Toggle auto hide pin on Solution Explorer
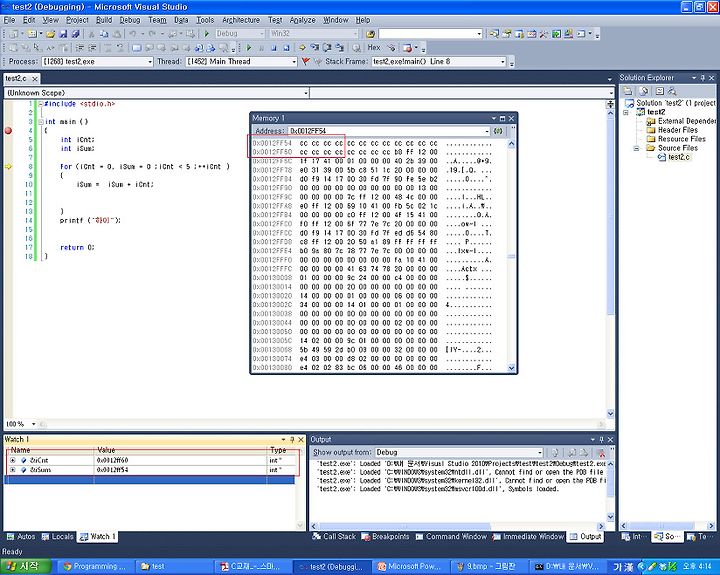The height and width of the screenshot is (575, 720). (x=703, y=78)
